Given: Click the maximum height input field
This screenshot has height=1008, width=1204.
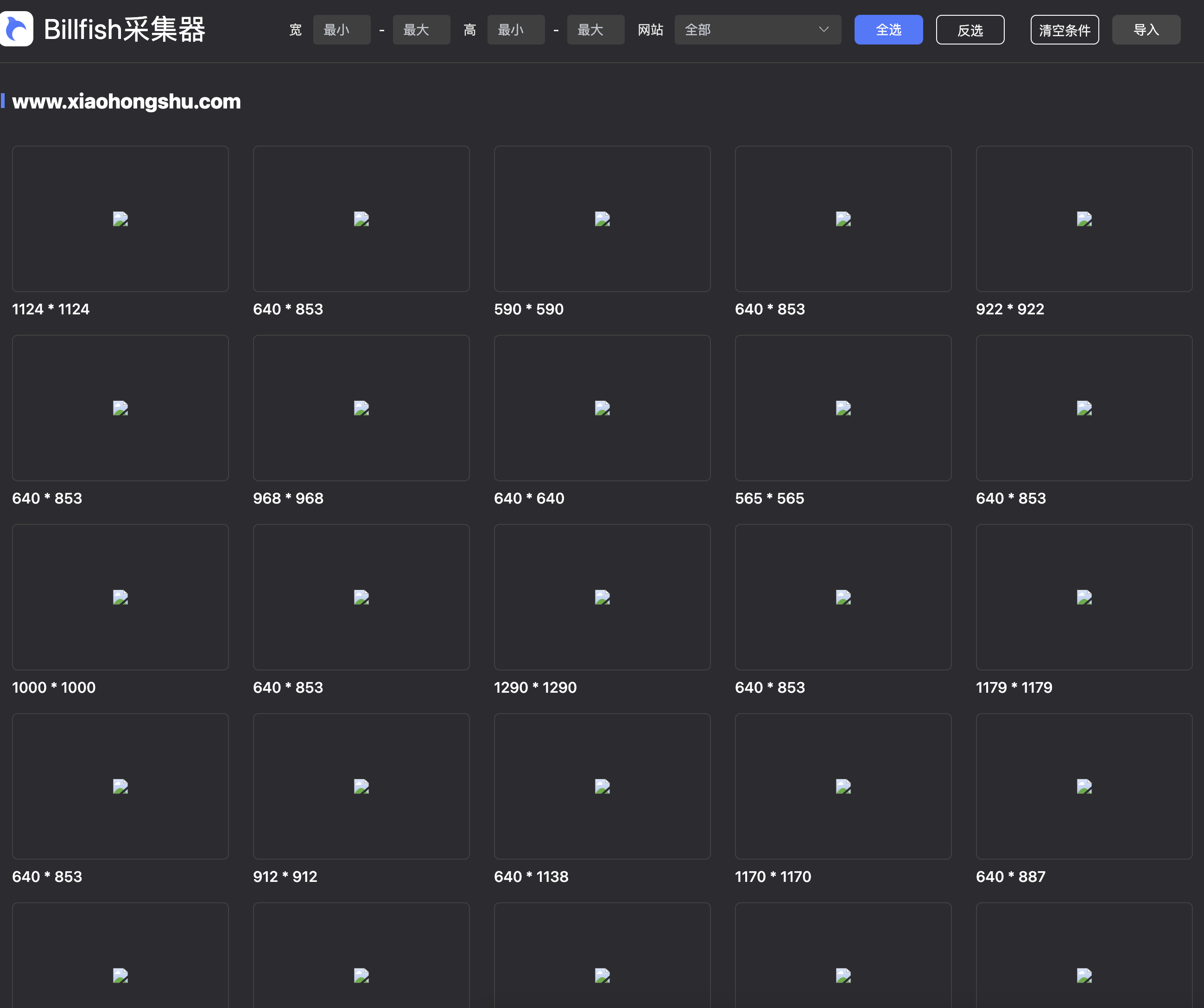Looking at the screenshot, I should click(x=596, y=30).
